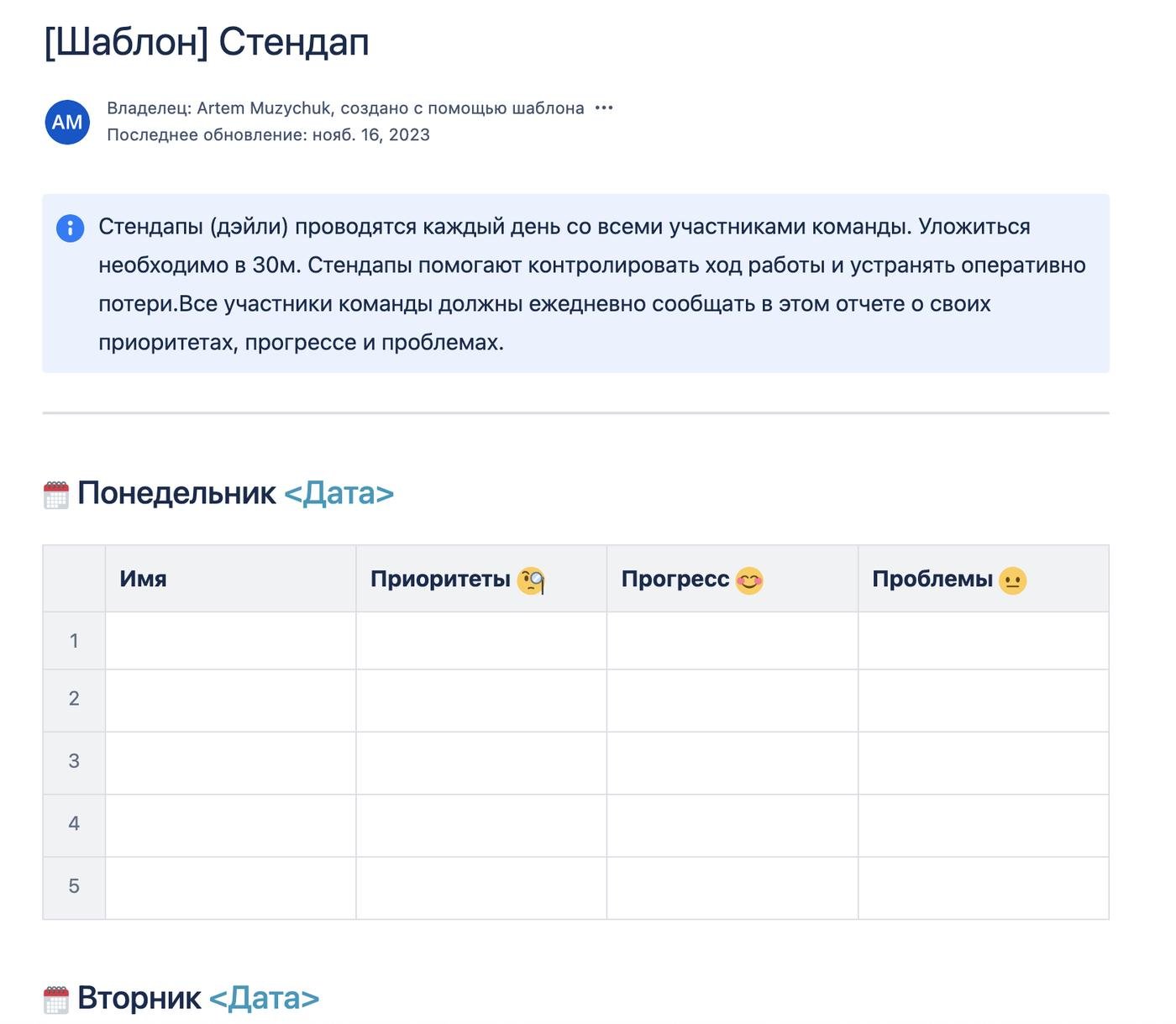Image resolution: width=1176 pixels, height=1024 pixels.
Task: Click the blue info panel icon
Action: click(x=70, y=228)
